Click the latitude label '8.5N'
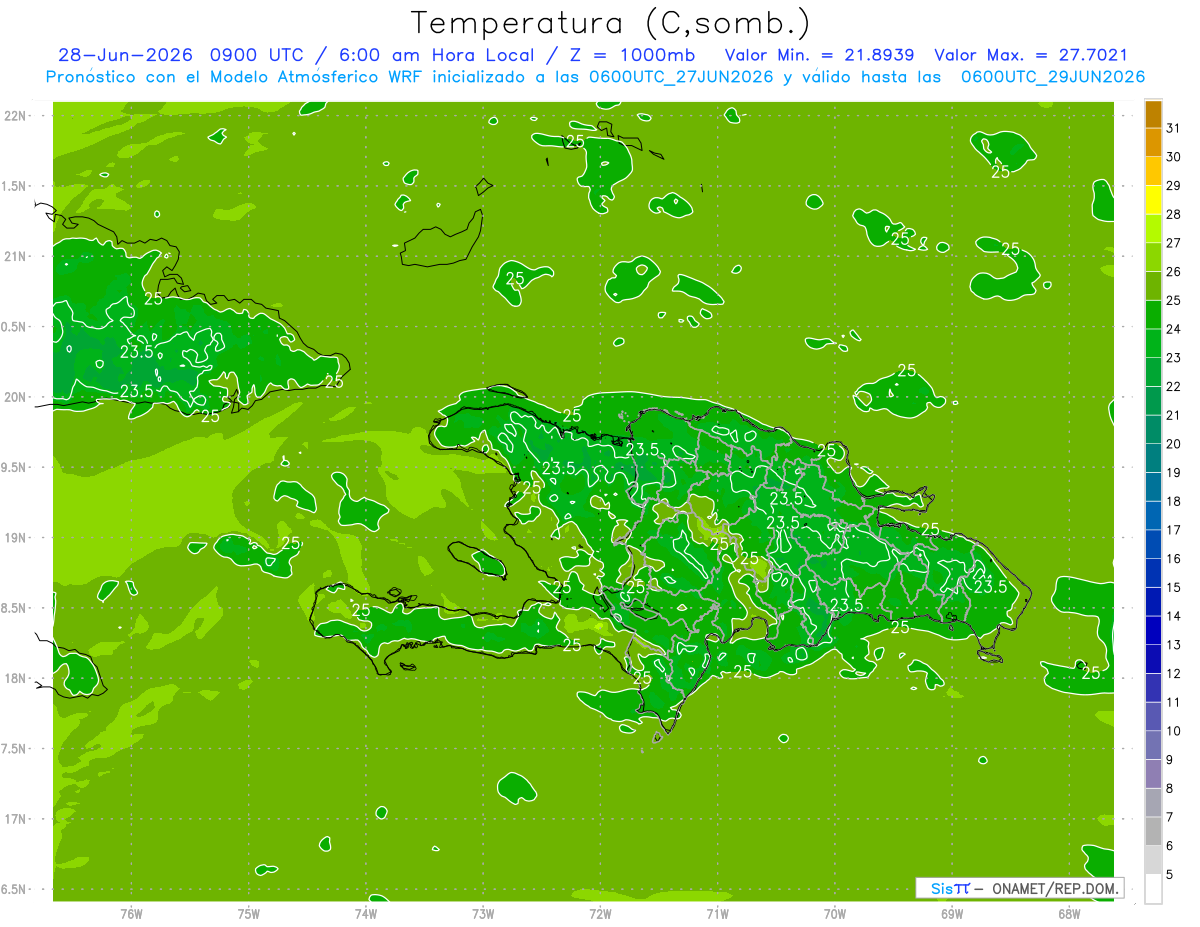 click(15, 608)
